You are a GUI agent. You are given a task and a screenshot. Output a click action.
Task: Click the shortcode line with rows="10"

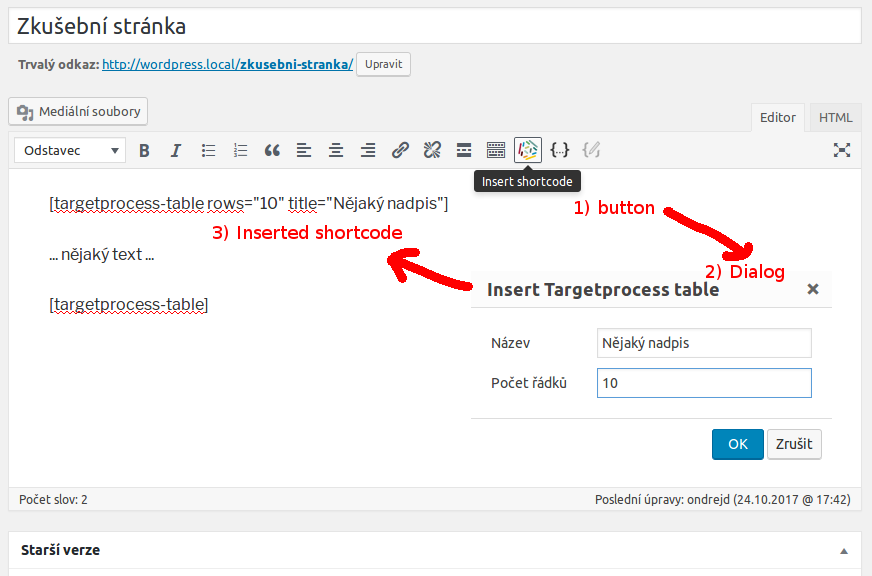(x=249, y=203)
